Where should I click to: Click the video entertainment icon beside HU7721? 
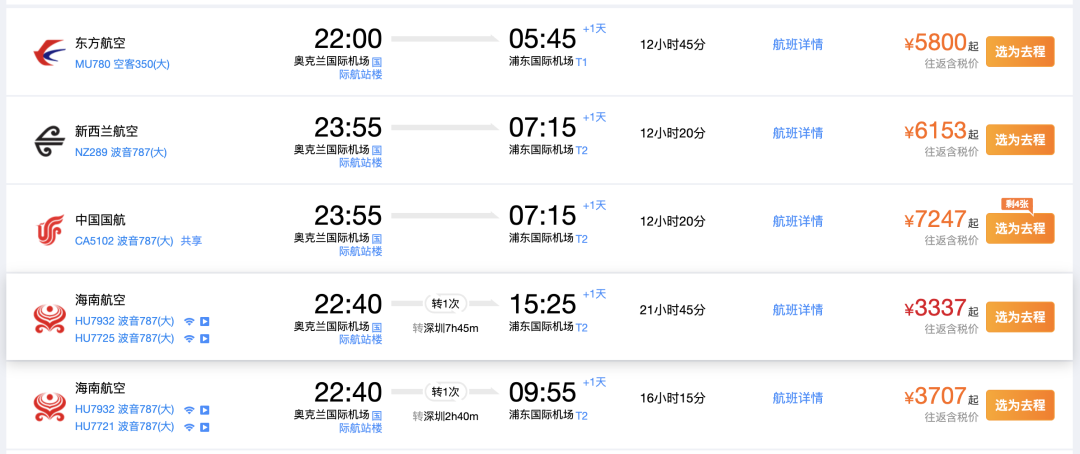pos(205,427)
